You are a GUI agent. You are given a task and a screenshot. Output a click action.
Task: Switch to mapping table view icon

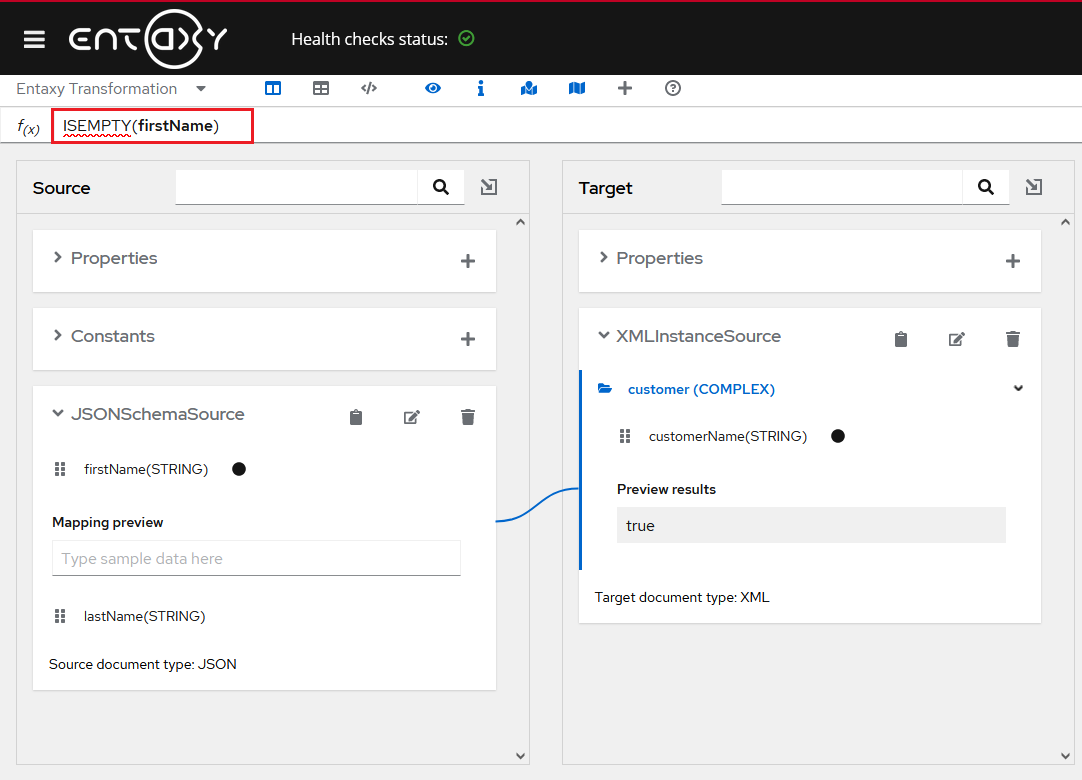coord(321,88)
